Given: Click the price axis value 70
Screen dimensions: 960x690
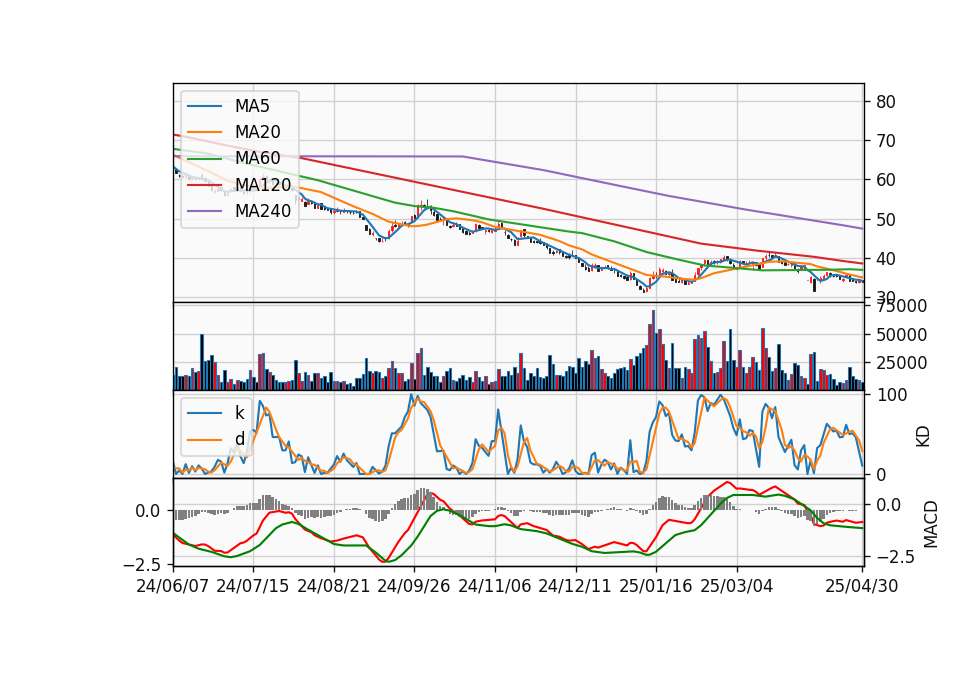Looking at the screenshot, I should (x=885, y=141).
